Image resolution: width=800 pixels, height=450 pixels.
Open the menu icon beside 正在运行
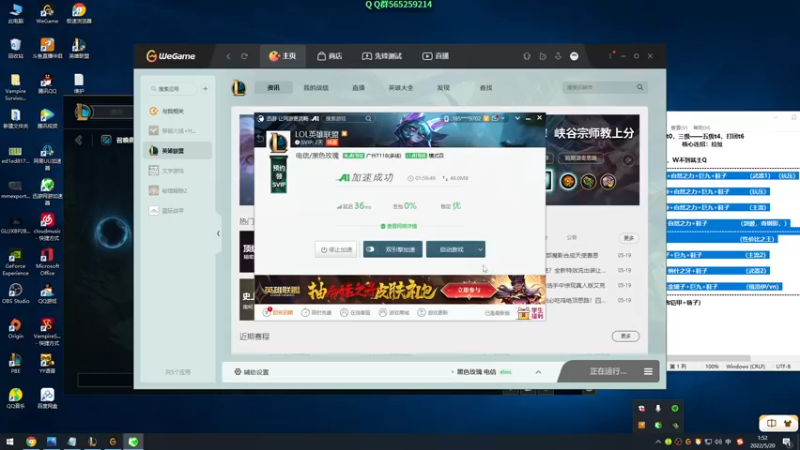pyautogui.click(x=648, y=371)
